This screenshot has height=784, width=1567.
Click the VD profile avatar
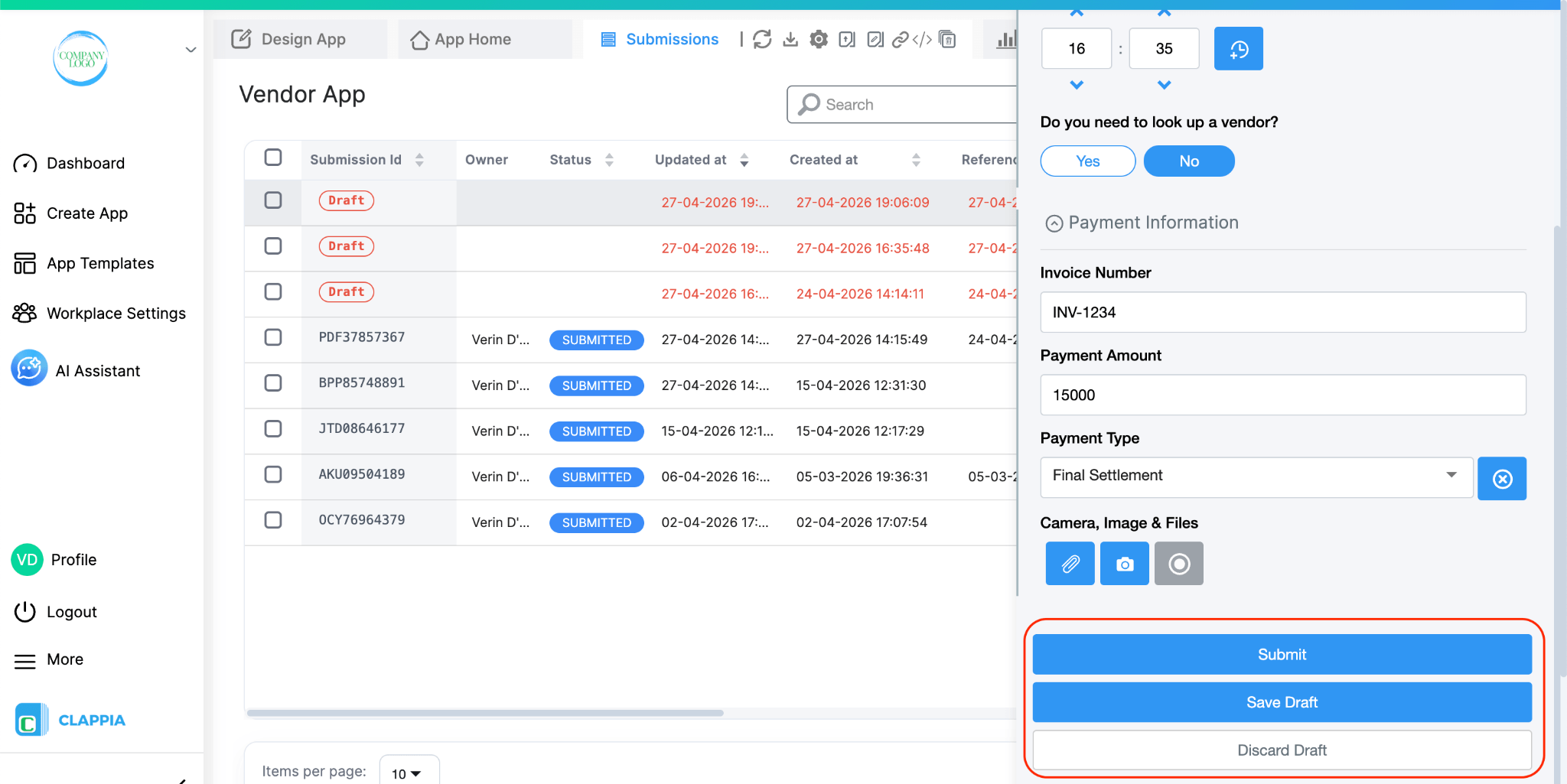pyautogui.click(x=27, y=560)
